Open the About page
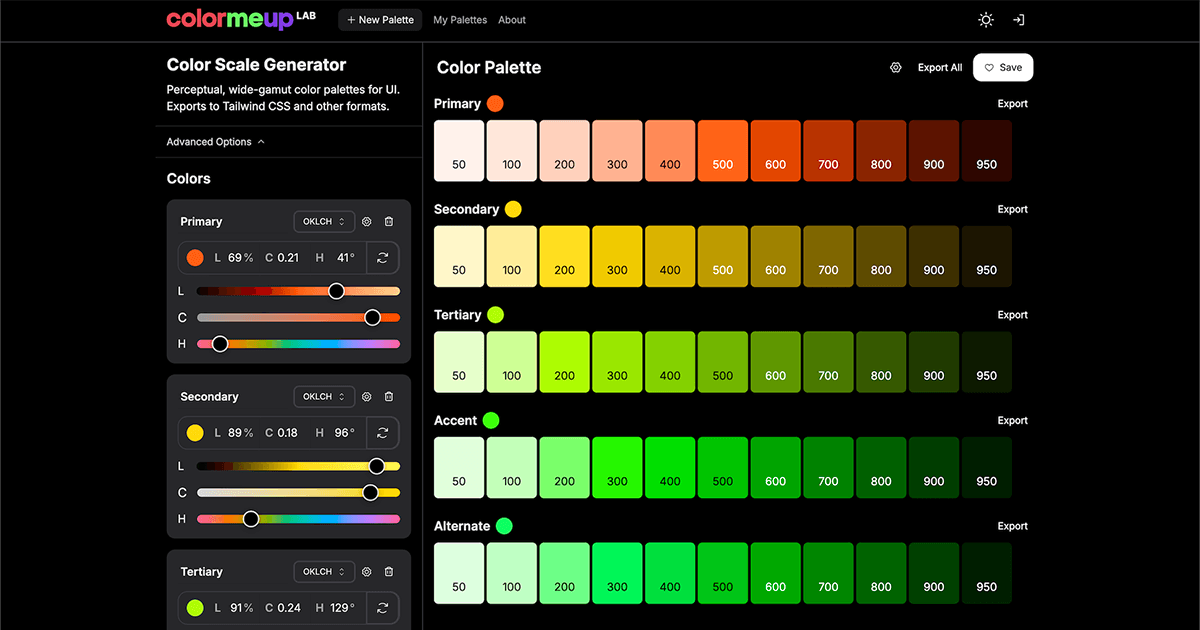 [511, 19]
